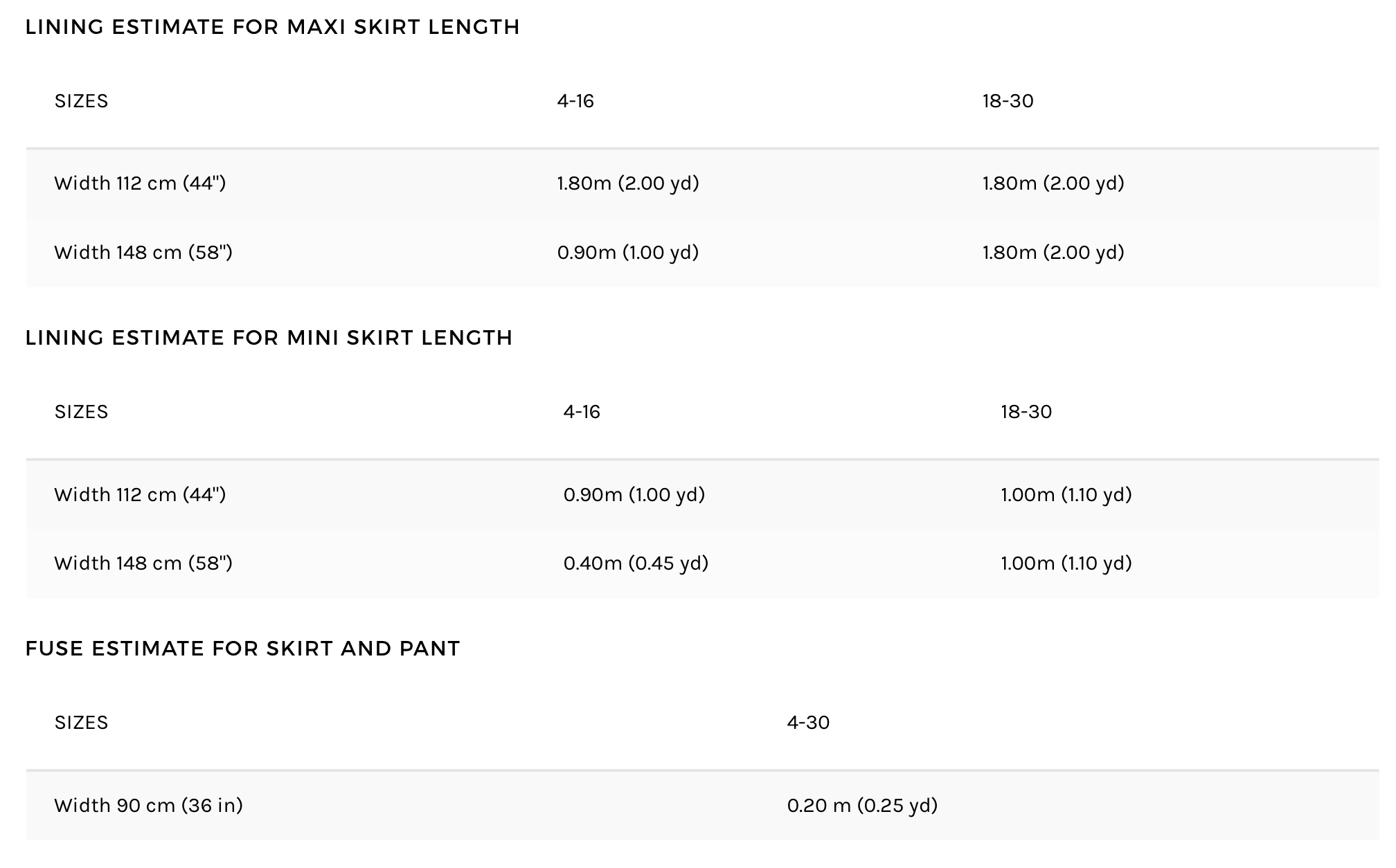Click the Lining Estimate for Mini Skirt Length heading
This screenshot has width=1396, height=868.
tap(269, 338)
